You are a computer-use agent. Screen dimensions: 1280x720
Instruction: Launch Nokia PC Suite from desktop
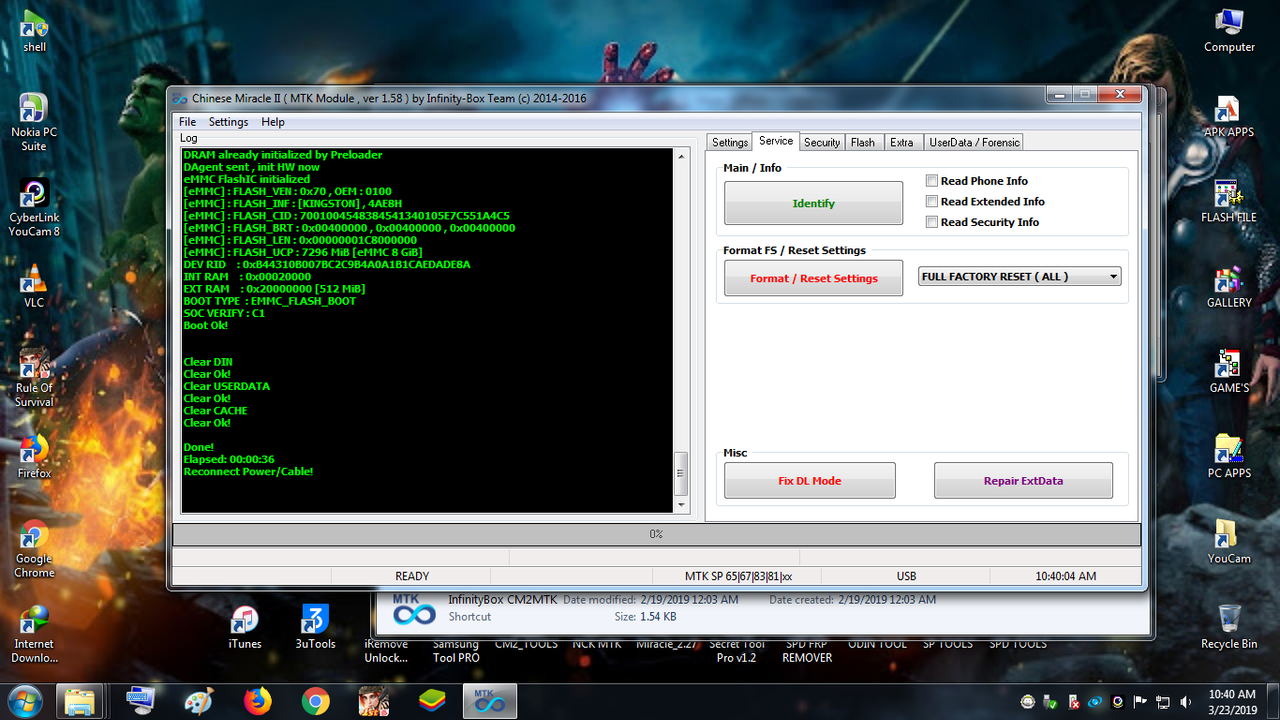point(34,122)
